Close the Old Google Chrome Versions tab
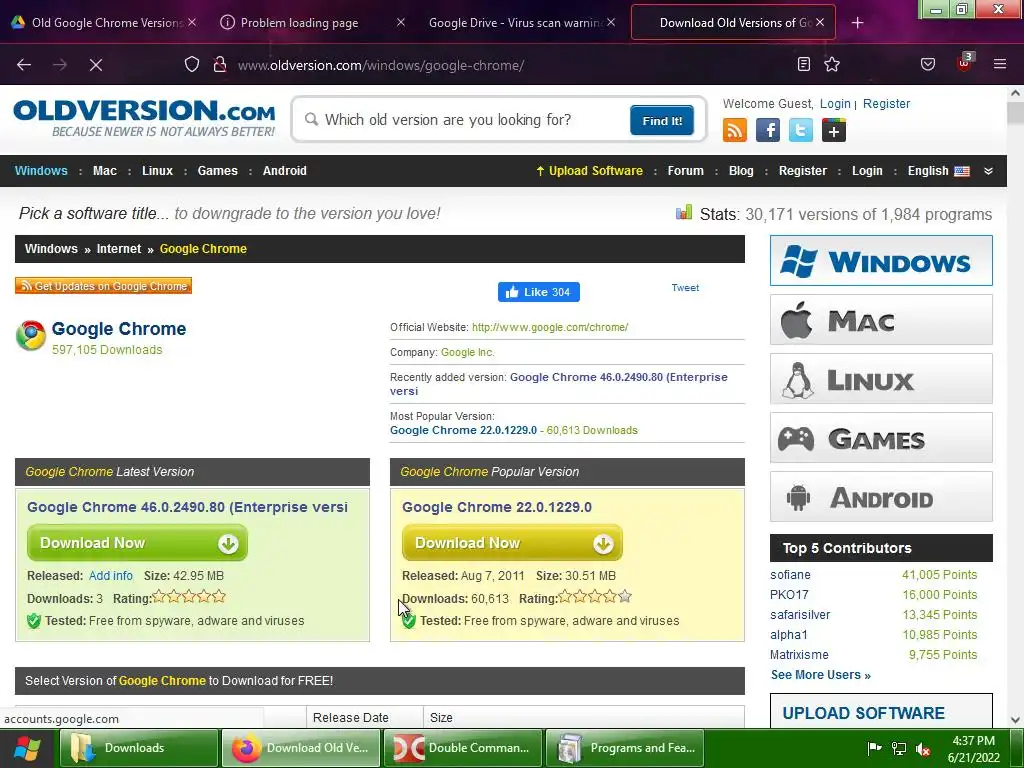The height and width of the screenshot is (768, 1024). click(x=192, y=22)
